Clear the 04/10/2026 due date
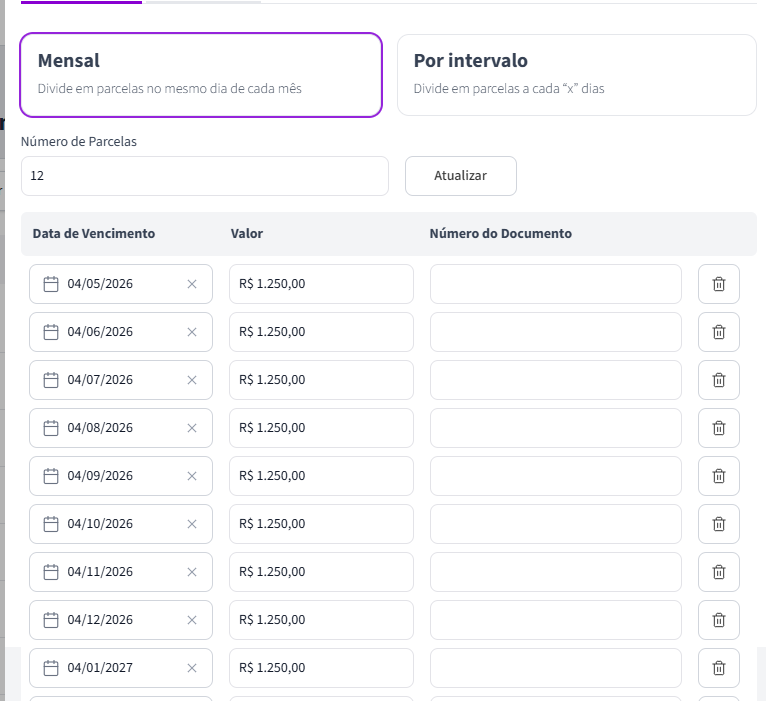Viewport: 766px width, 701px height. (x=192, y=524)
